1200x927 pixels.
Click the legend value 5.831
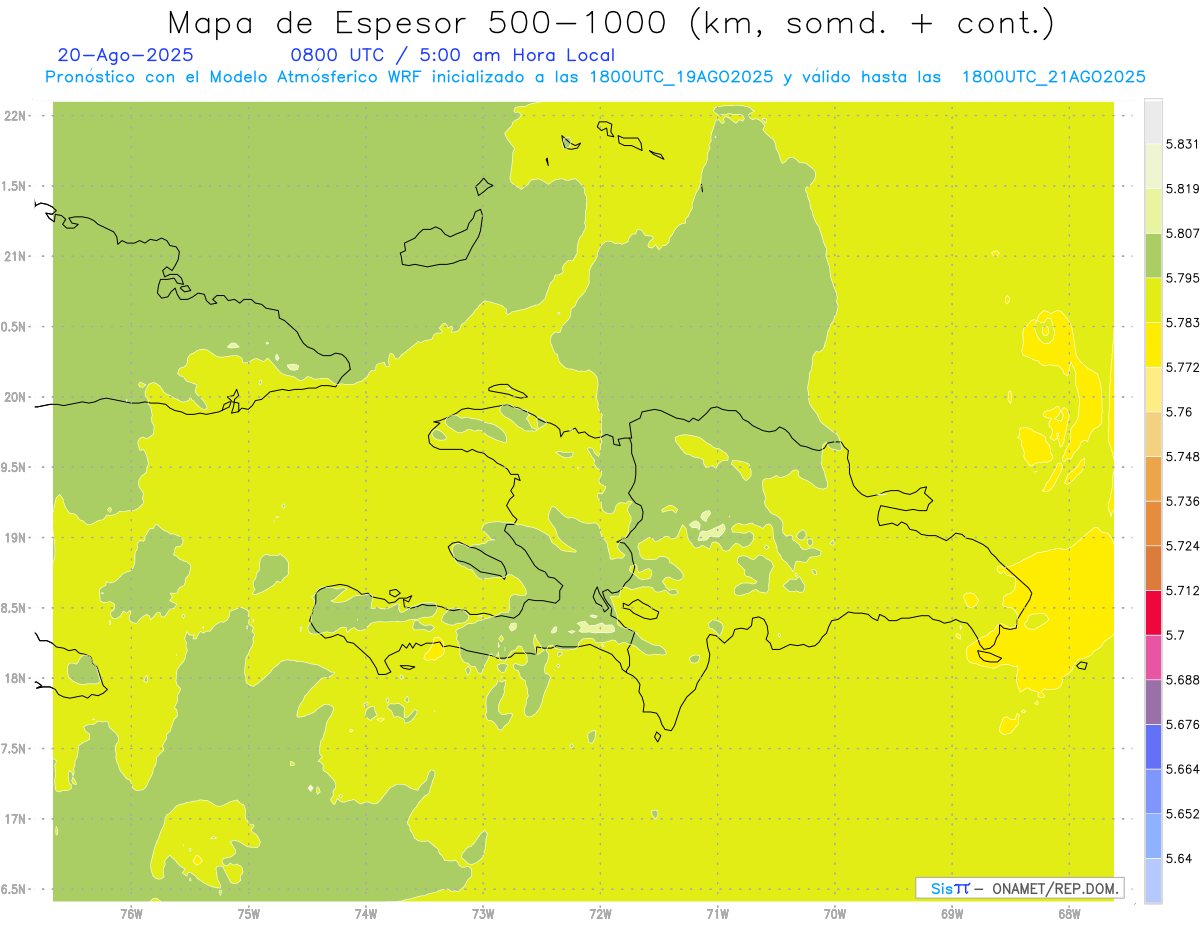1181,144
